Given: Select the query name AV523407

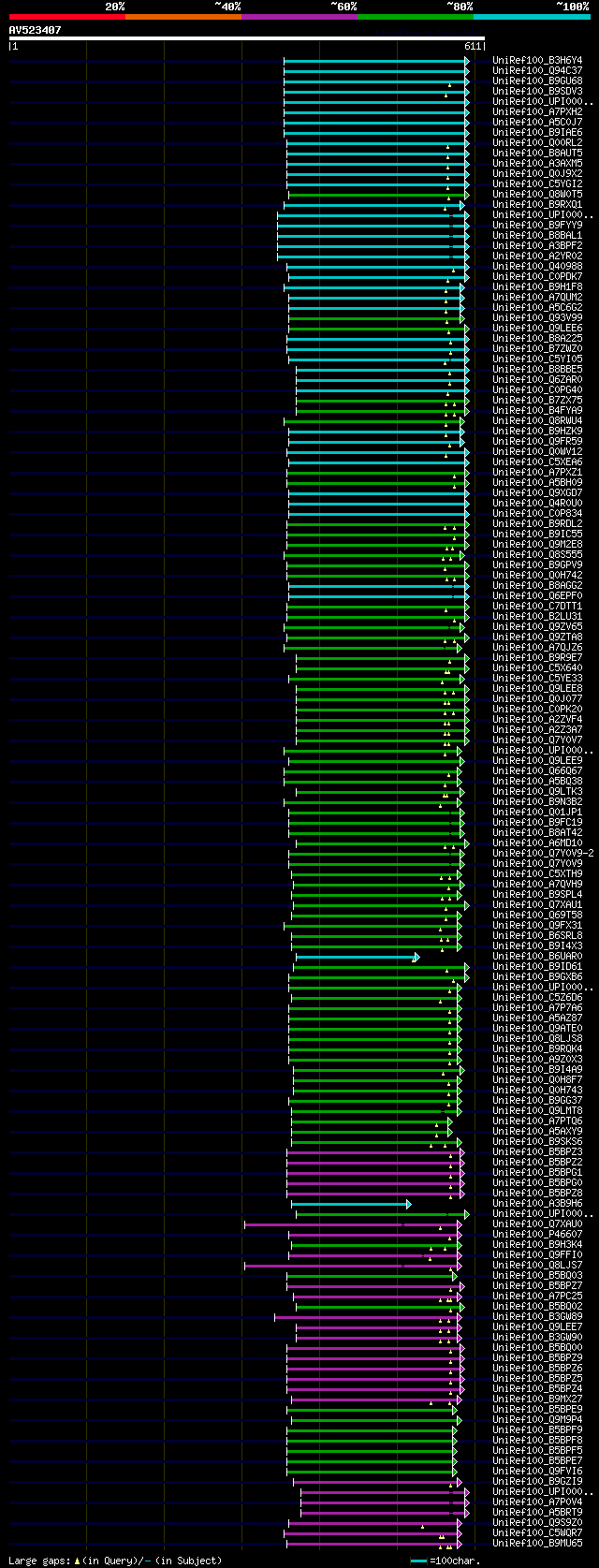Looking at the screenshot, I should (36, 30).
